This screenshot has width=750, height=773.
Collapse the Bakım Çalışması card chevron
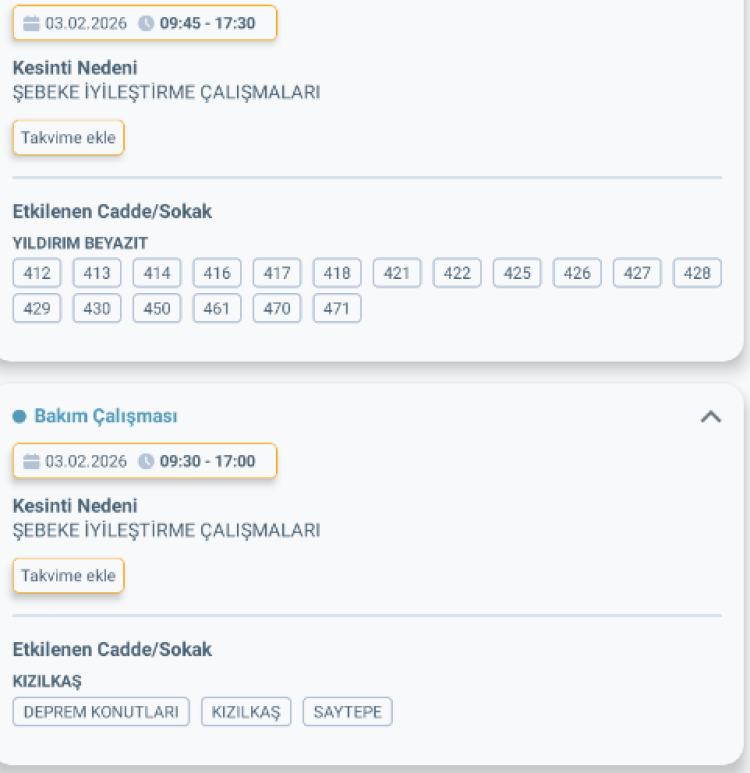[710, 417]
